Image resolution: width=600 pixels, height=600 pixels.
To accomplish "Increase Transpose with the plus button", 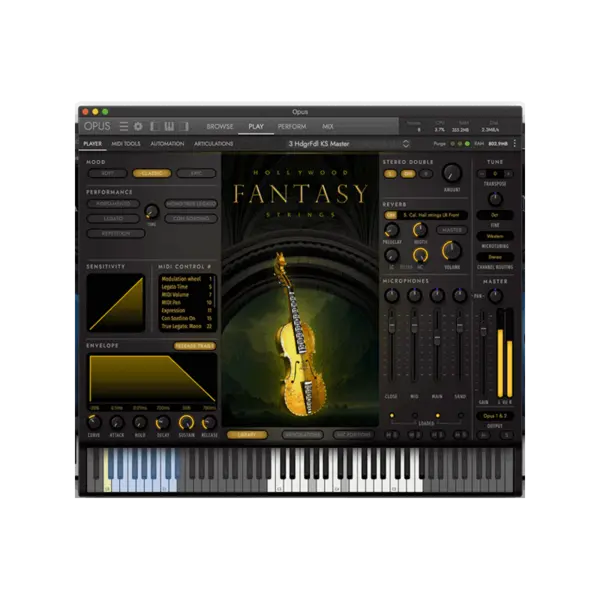I will point(508,174).
